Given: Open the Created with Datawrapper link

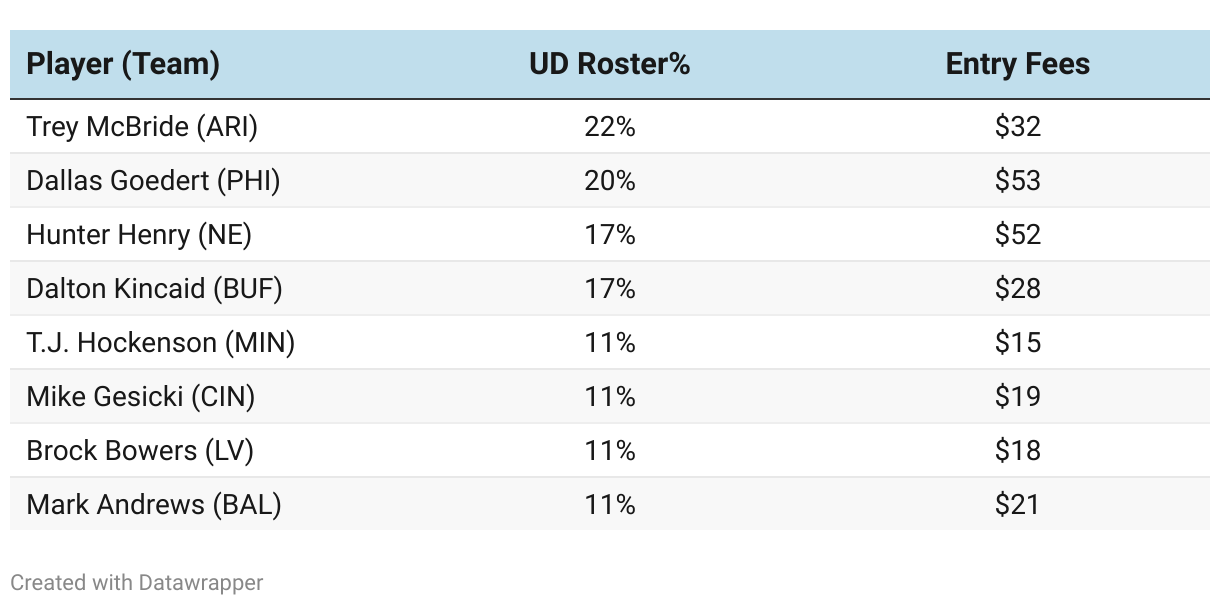Looking at the screenshot, I should coord(137,582).
